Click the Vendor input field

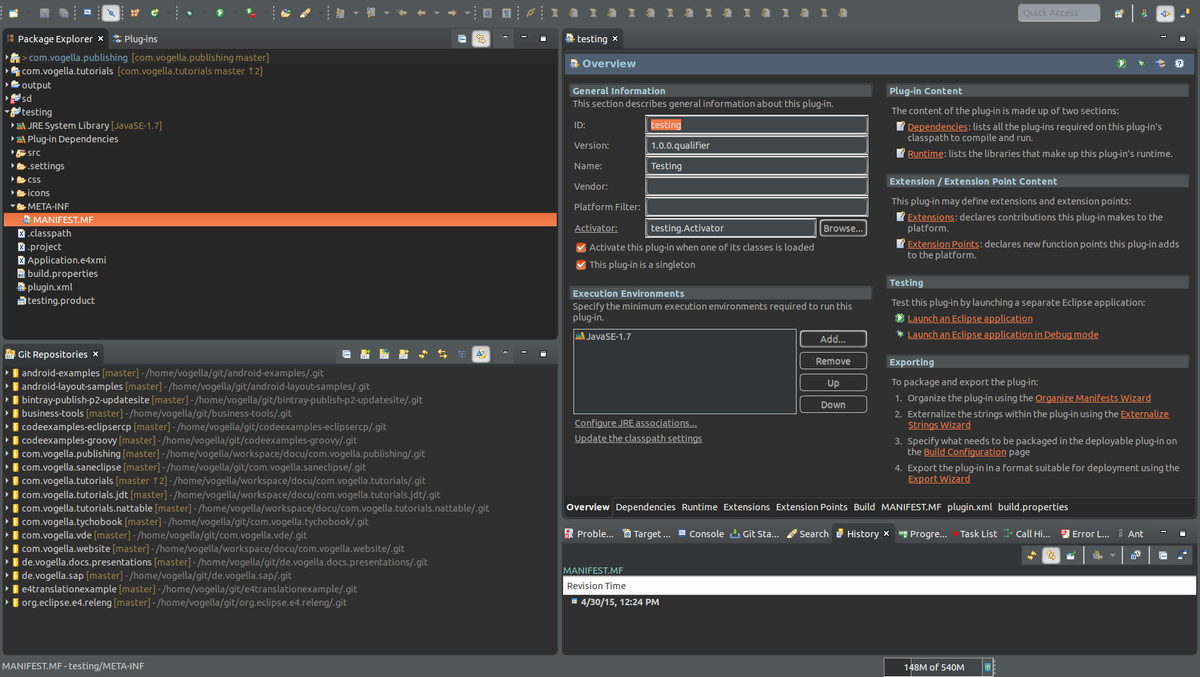pyautogui.click(x=756, y=186)
